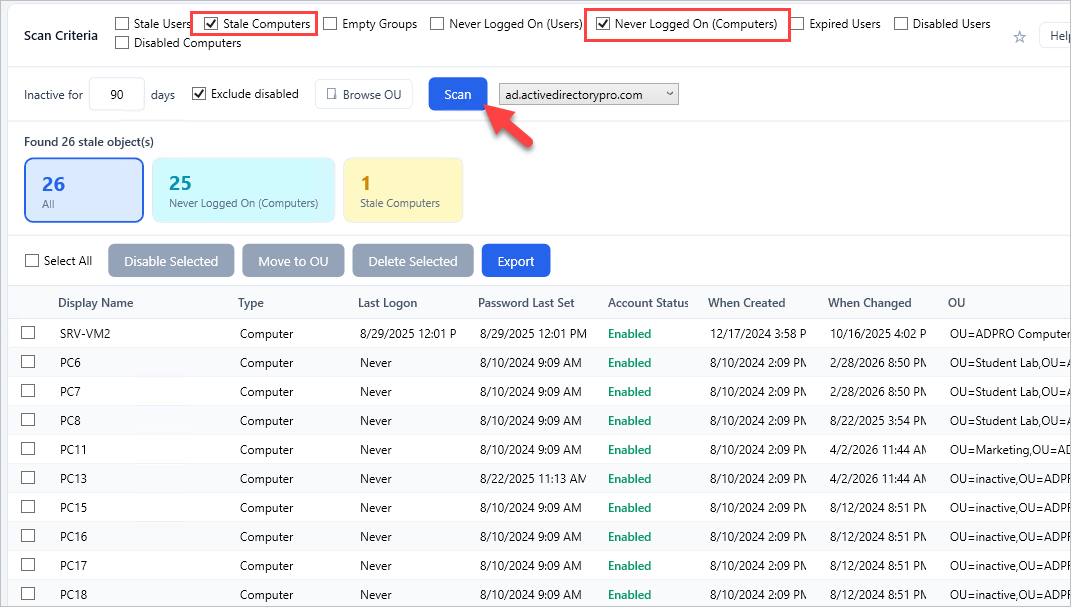Check the Select All checkbox
This screenshot has width=1071, height=607.
click(x=31, y=261)
